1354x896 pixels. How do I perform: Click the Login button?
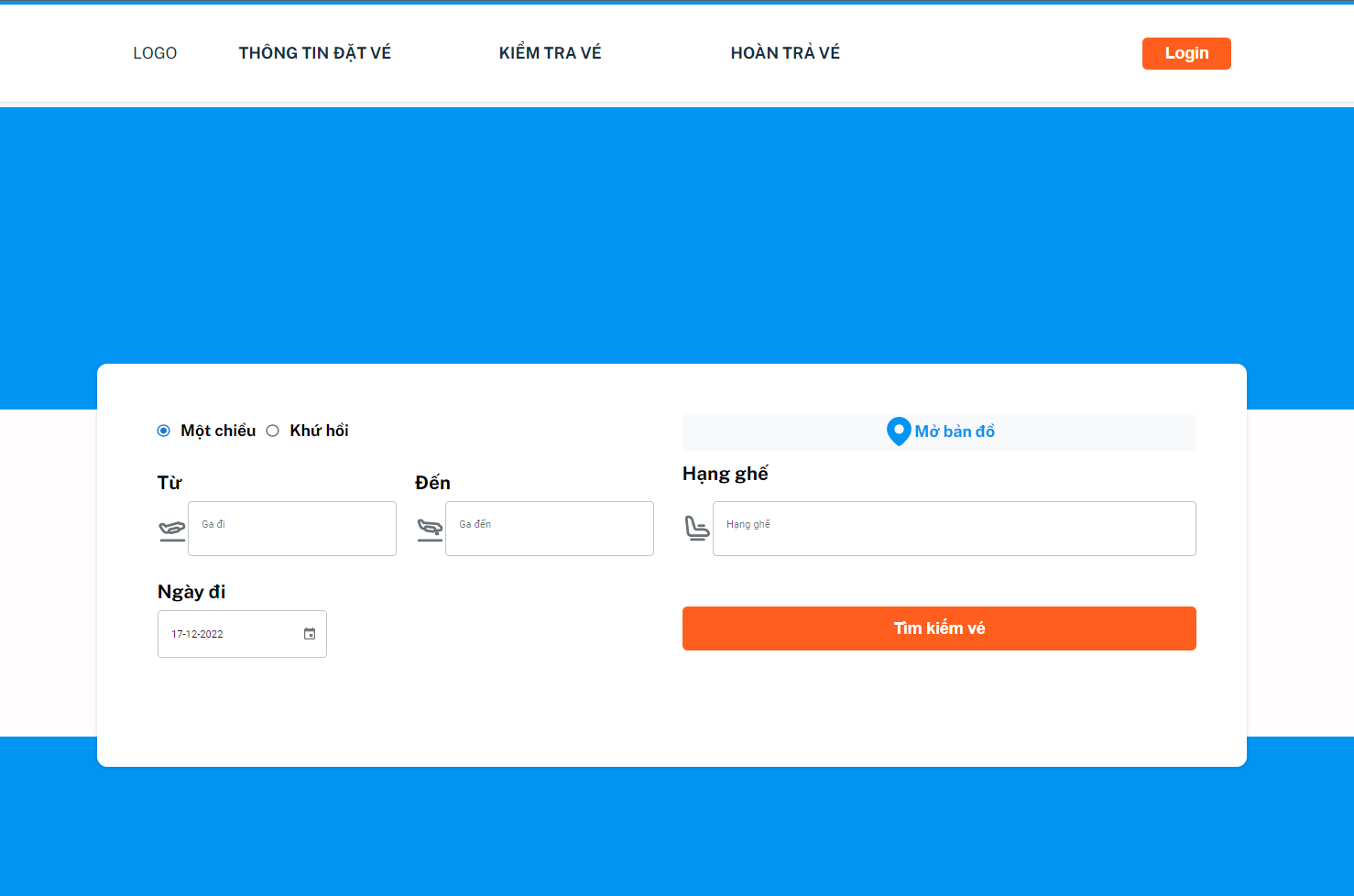pyautogui.click(x=1185, y=53)
